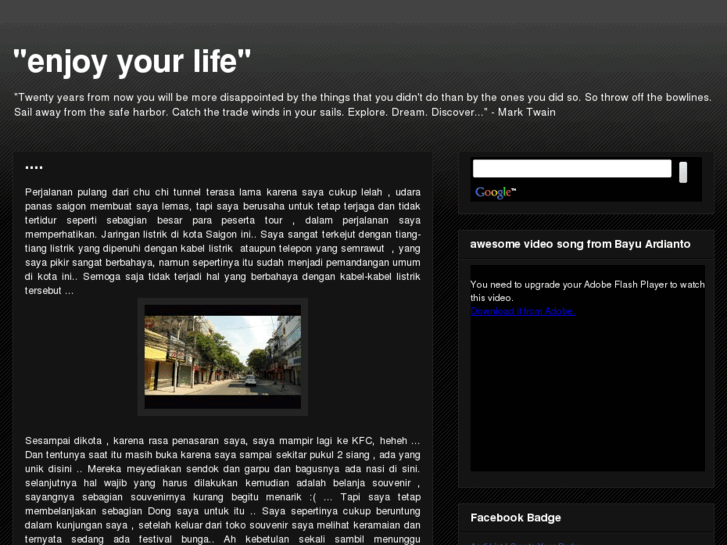Click the "...." post title
The height and width of the screenshot is (545, 727).
[x=34, y=167]
